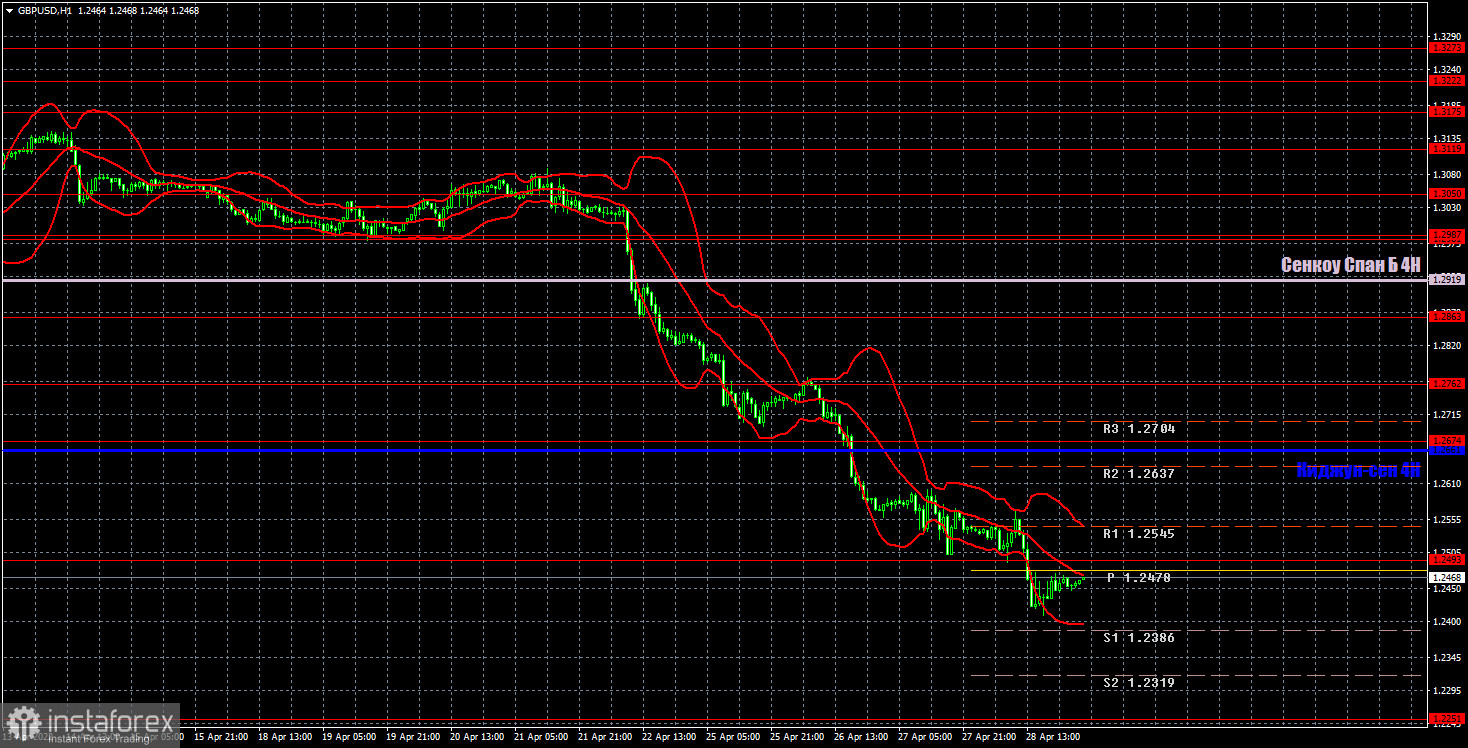This screenshot has height=748, width=1468.
Task: Click the current price tag 1.2468
Action: pos(1446,577)
